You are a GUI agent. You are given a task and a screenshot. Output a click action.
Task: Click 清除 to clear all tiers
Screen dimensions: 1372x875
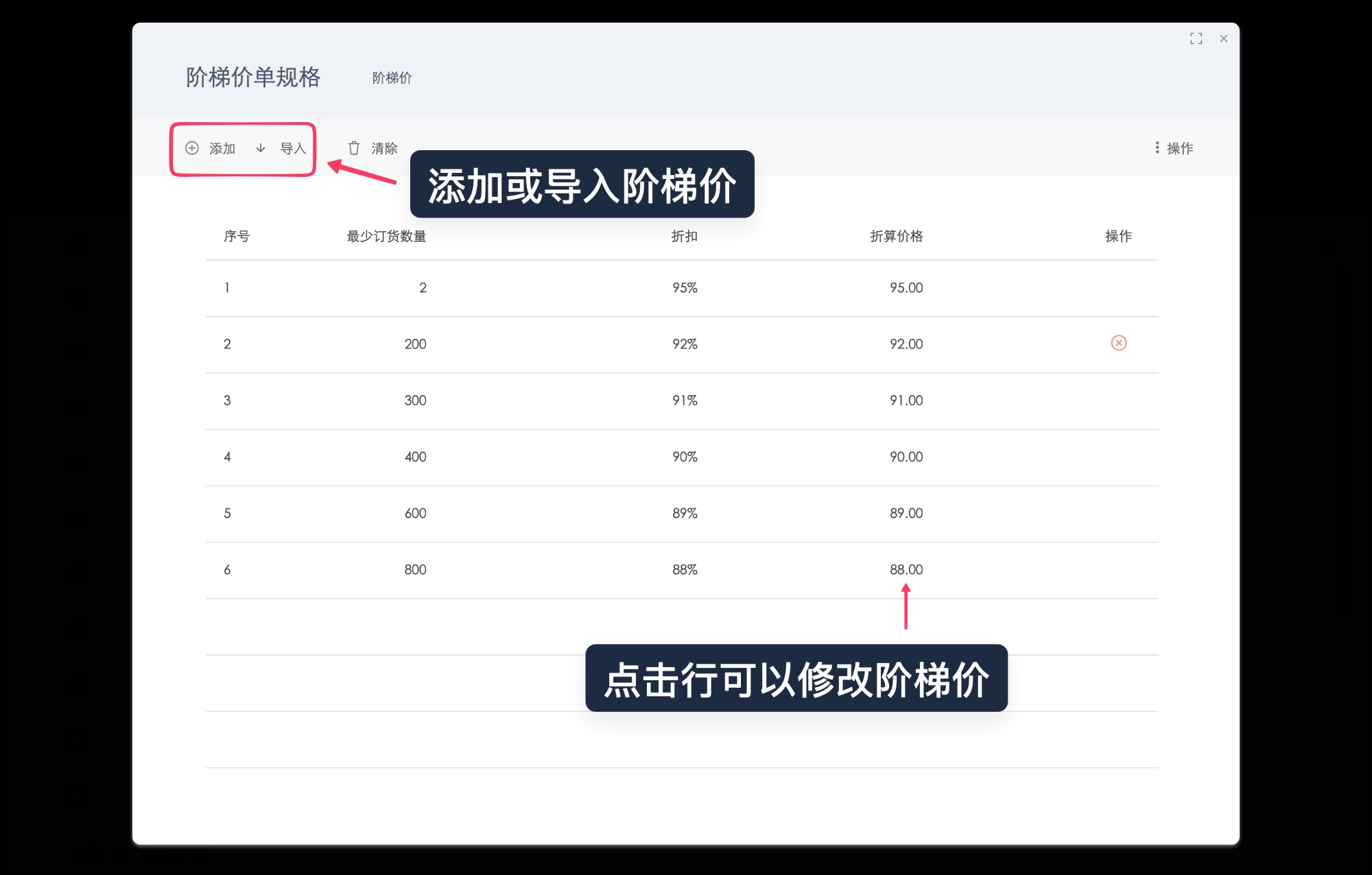coord(383,147)
